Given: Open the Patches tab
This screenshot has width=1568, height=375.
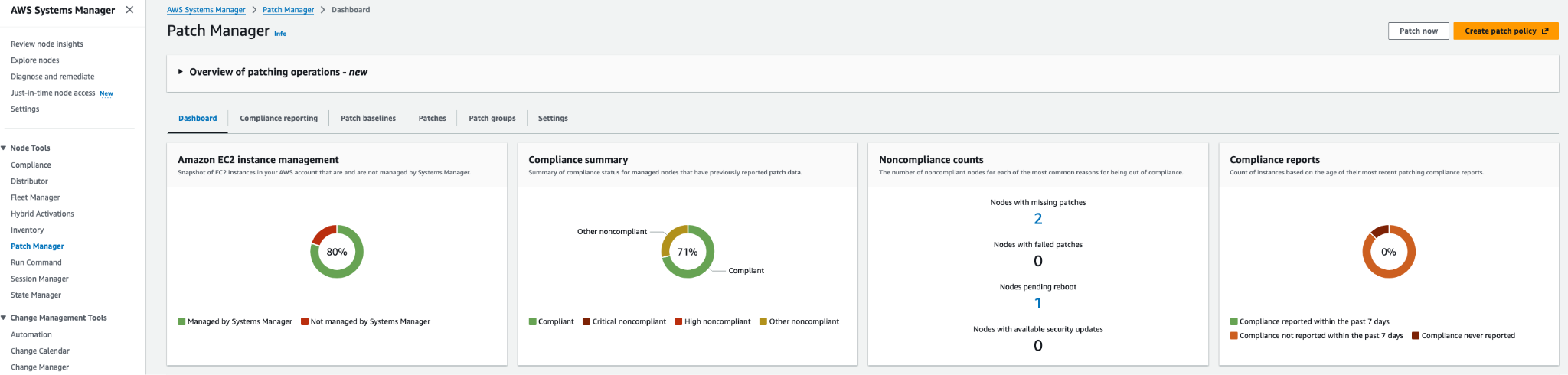Looking at the screenshot, I should [x=432, y=118].
